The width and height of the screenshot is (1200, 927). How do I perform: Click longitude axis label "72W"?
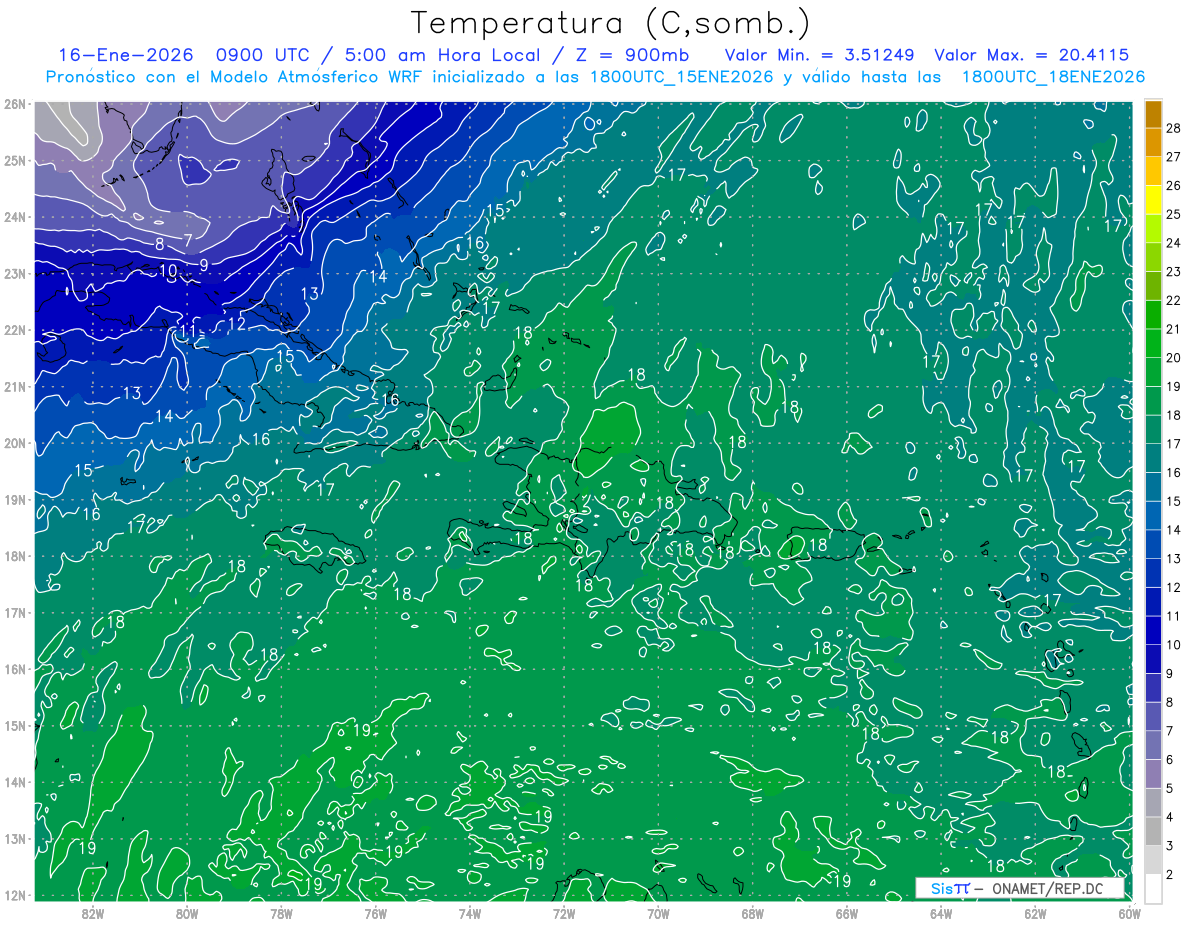[x=564, y=913]
